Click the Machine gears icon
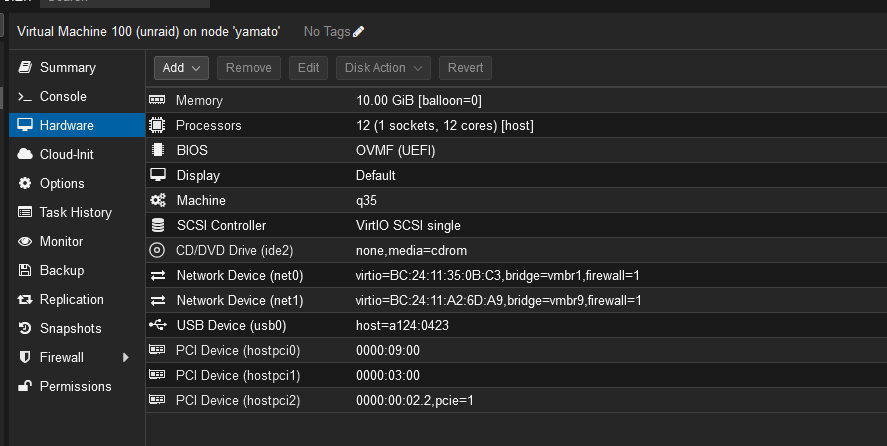The image size is (887, 446). click(158, 200)
